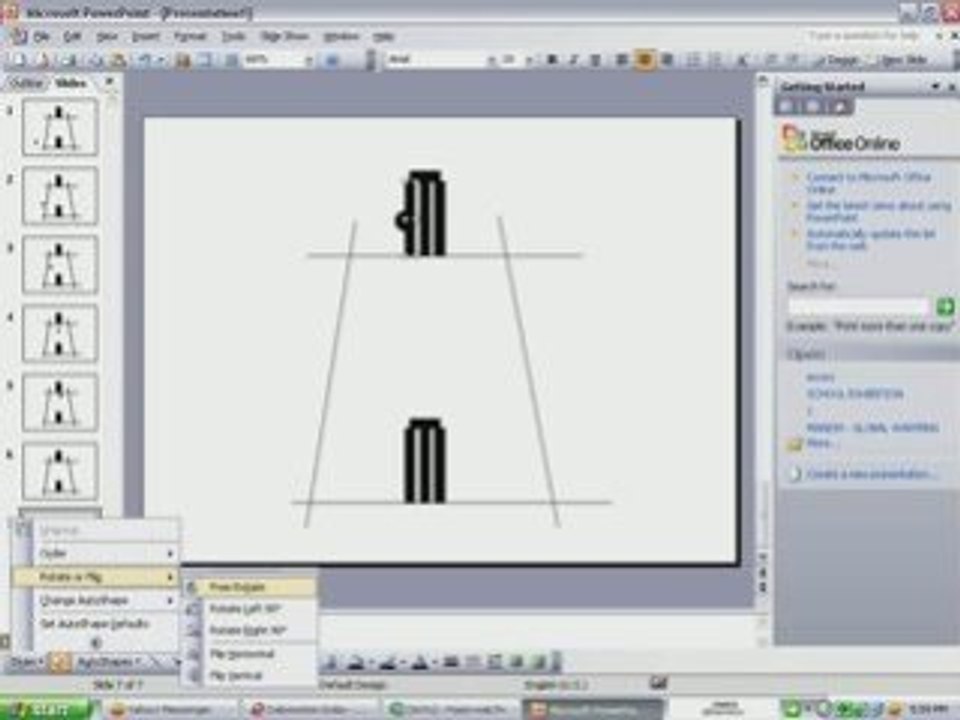Viewport: 960px width, 720px height.
Task: Click the New Slide toolbar button
Action: 904,60
